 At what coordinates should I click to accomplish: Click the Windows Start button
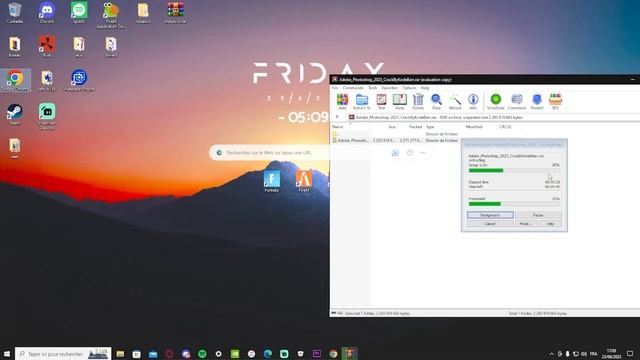pyautogui.click(x=7, y=353)
